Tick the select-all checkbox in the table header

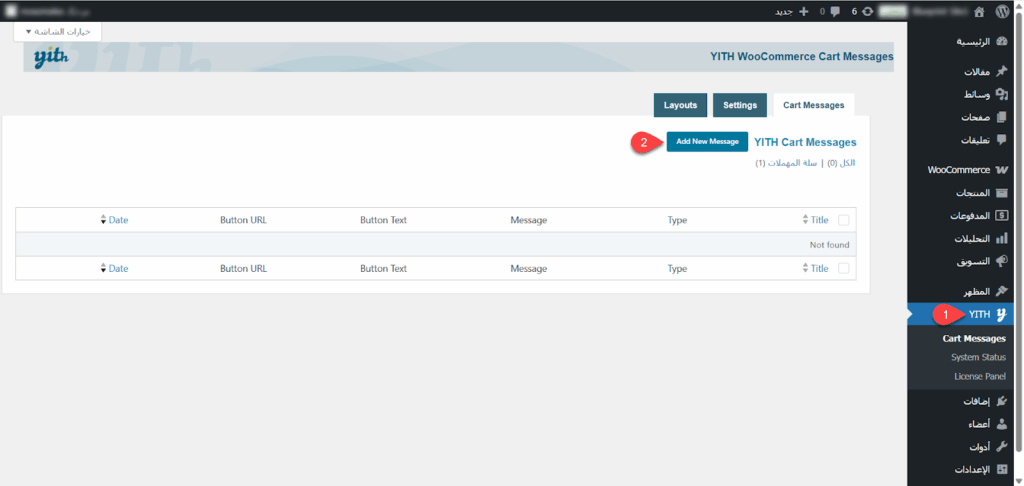coord(843,220)
